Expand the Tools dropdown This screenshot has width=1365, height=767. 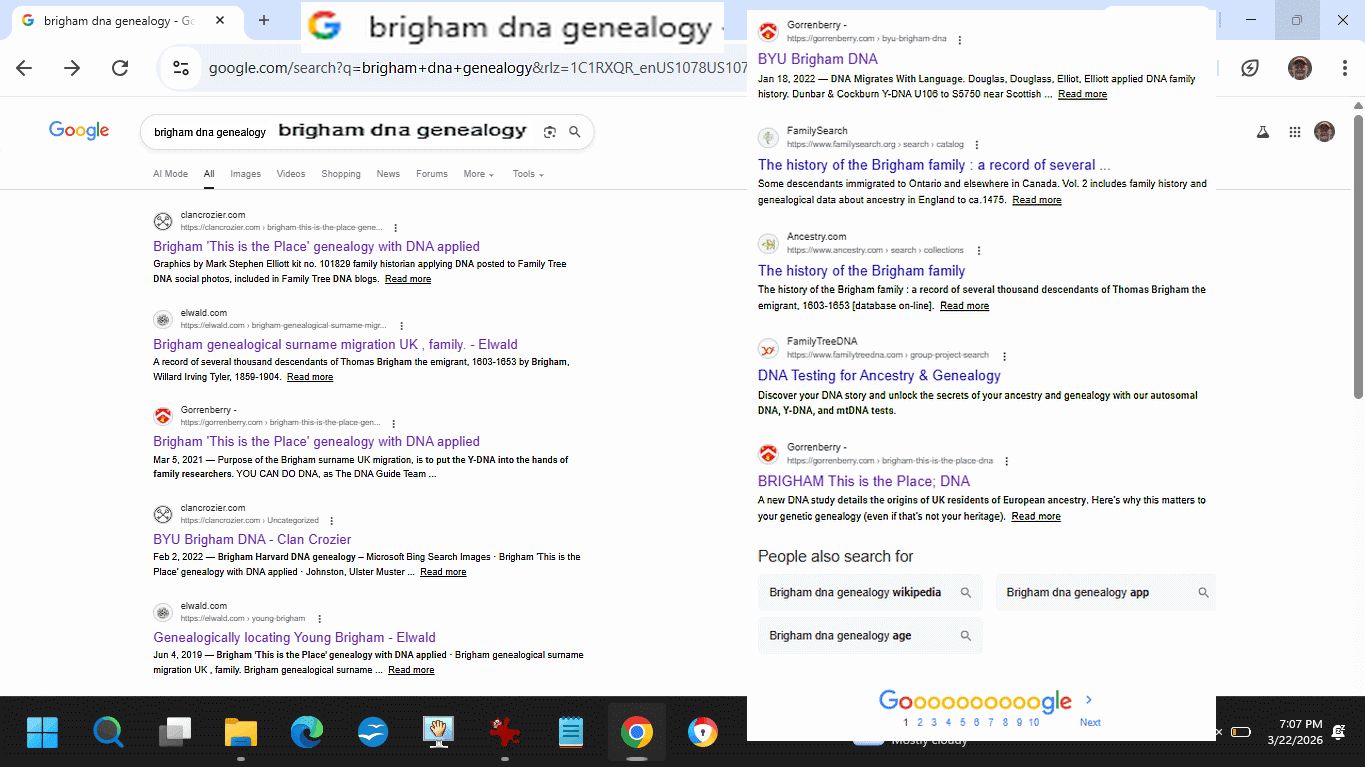point(528,174)
